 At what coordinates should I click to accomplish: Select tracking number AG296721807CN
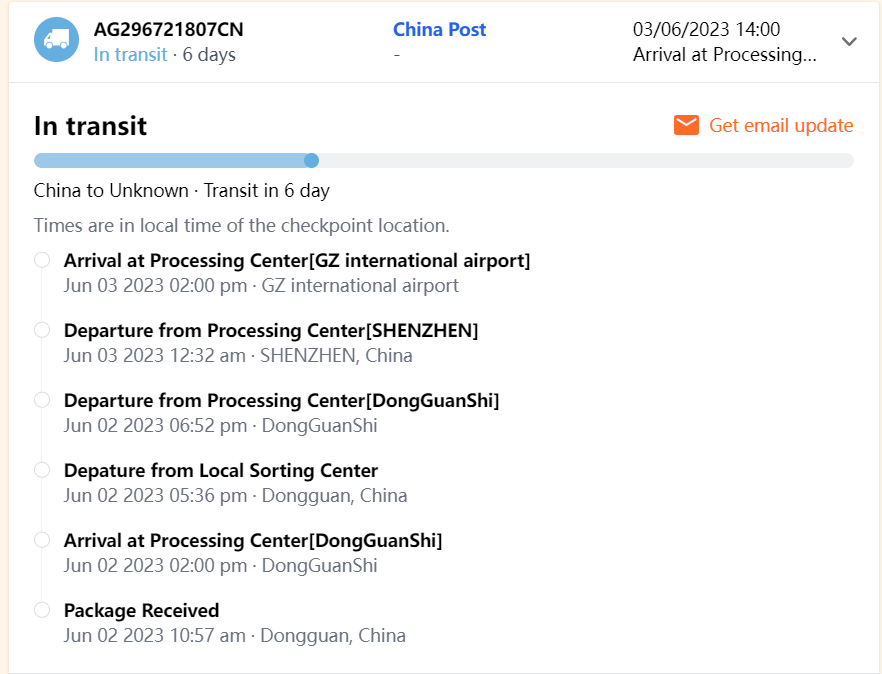[x=168, y=30]
